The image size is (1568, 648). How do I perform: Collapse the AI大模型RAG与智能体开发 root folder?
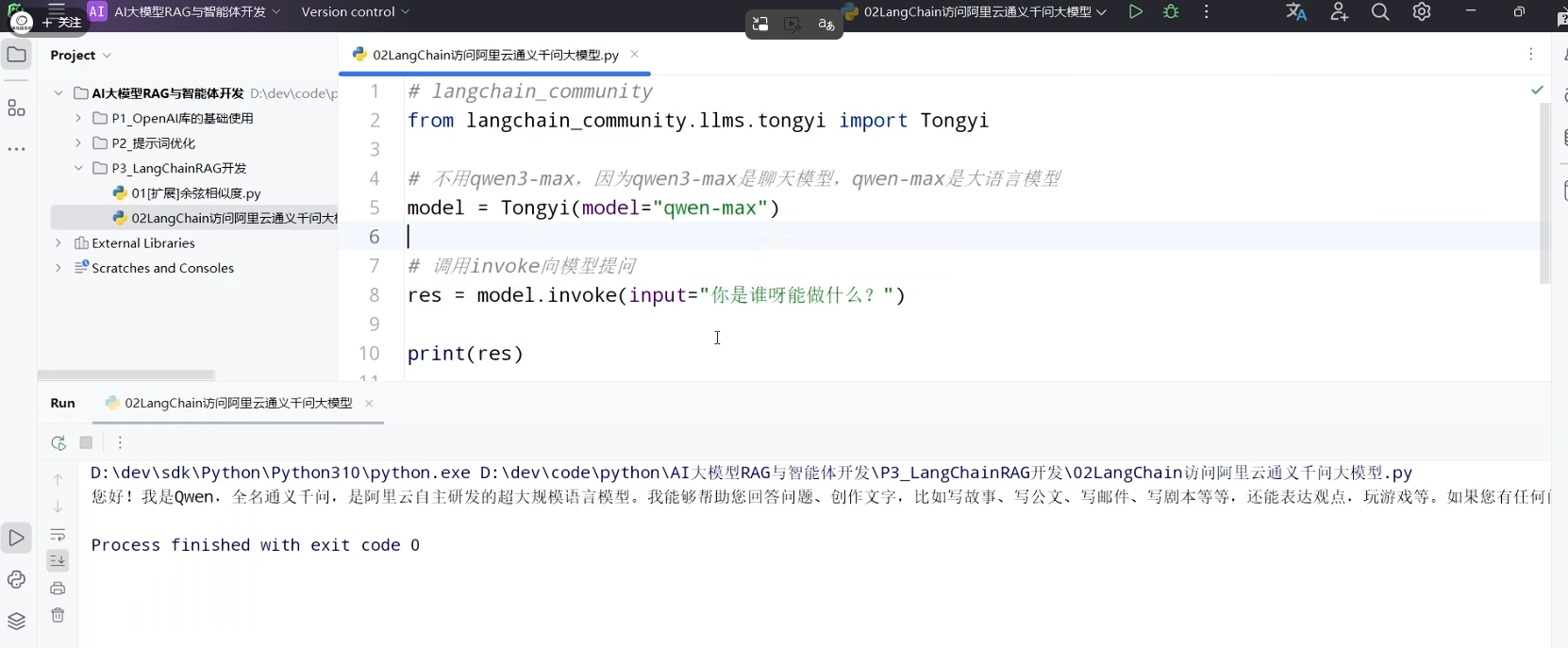click(58, 93)
